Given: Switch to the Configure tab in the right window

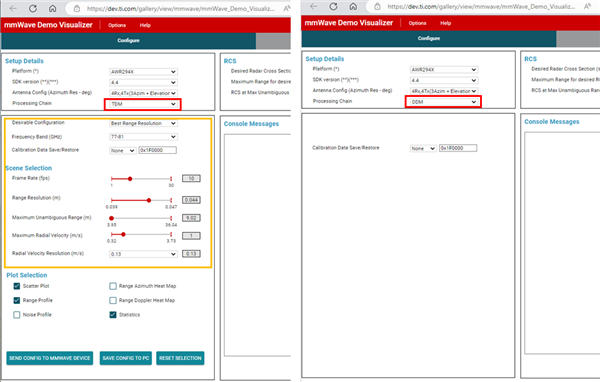Looking at the screenshot, I should click(429, 38).
